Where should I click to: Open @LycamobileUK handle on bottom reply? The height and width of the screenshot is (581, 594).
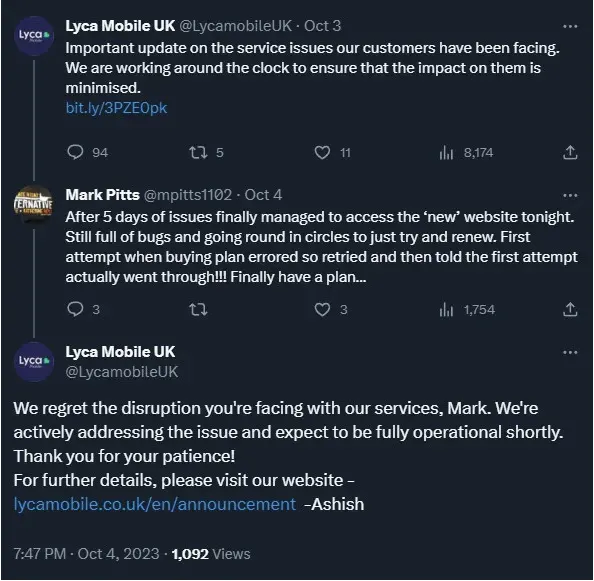point(122,372)
